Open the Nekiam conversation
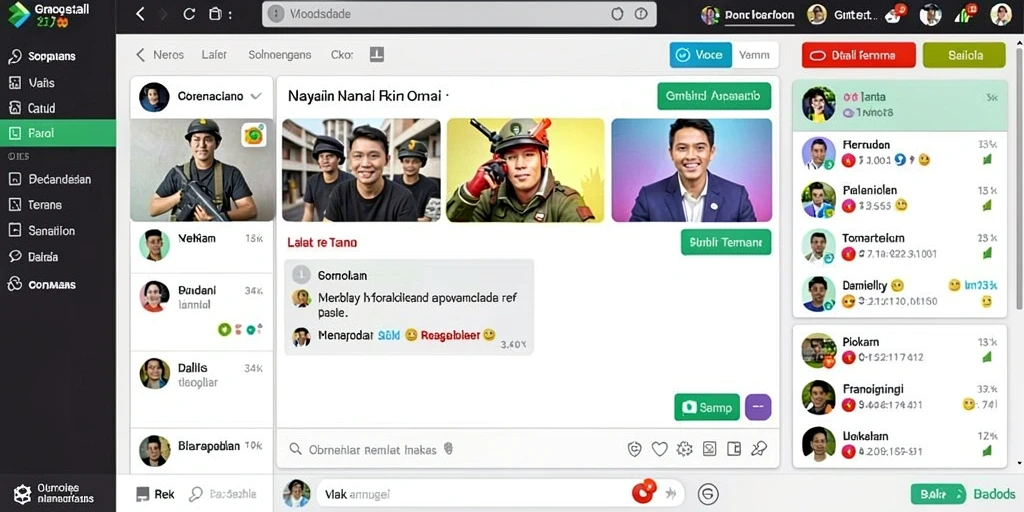1024x512 pixels. (202, 246)
